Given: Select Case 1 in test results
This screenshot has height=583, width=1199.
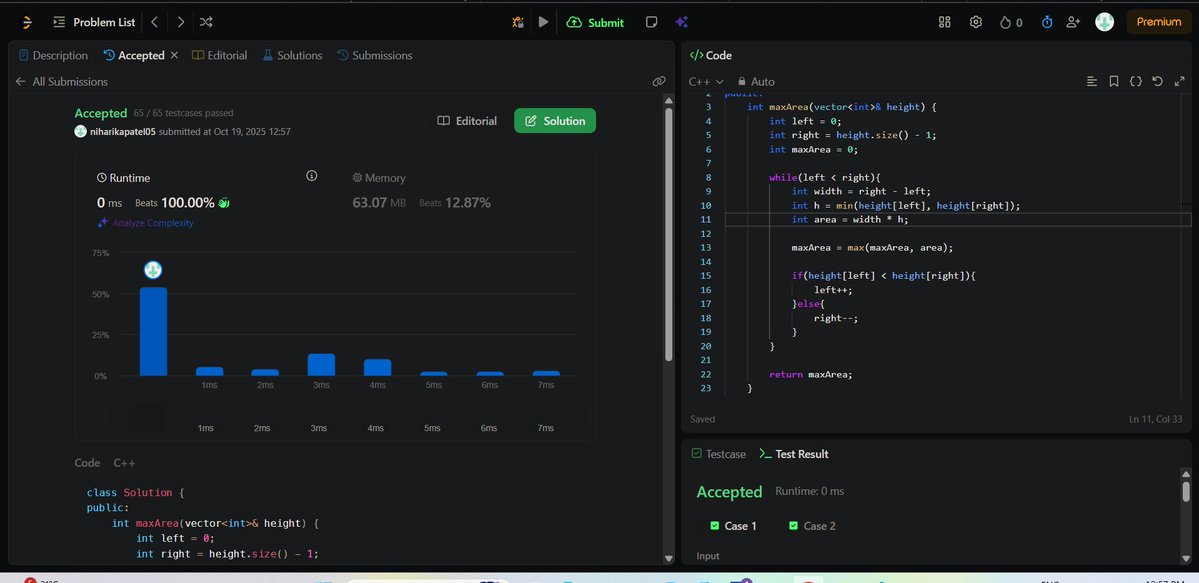Looking at the screenshot, I should [733, 526].
